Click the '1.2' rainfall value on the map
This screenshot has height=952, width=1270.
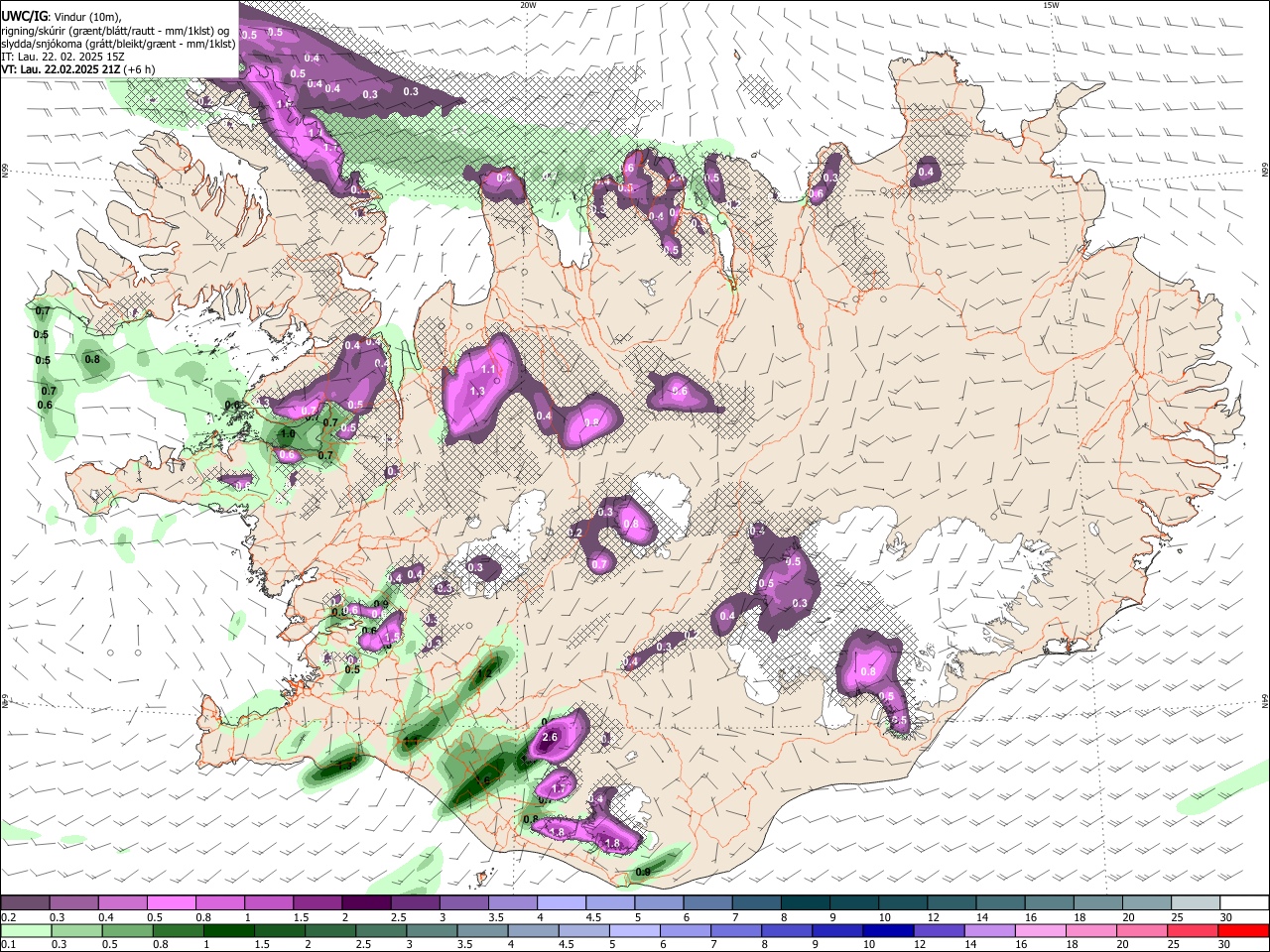pos(485,674)
